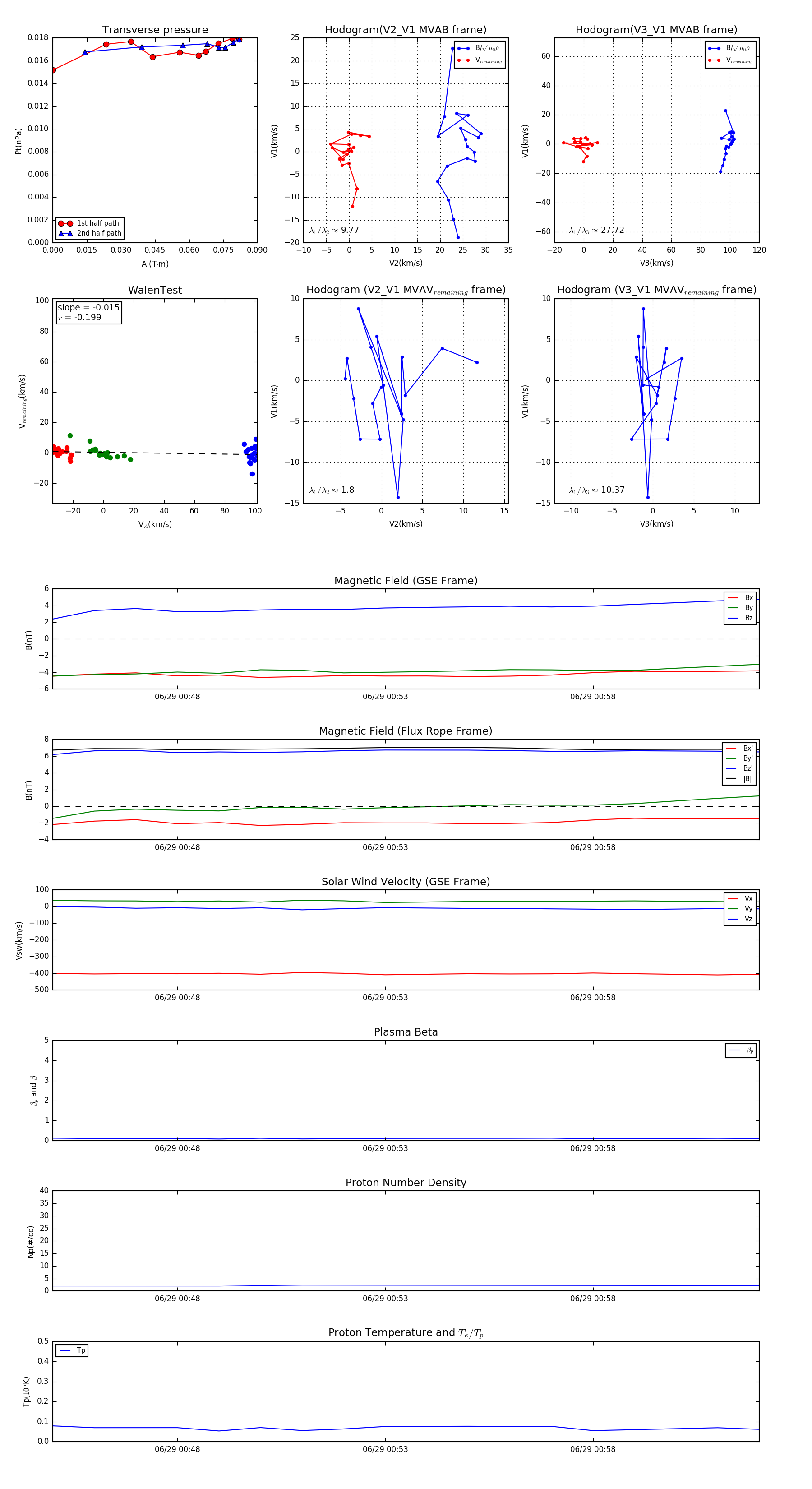The width and height of the screenshot is (812, 1489).
Task: Click the 'Hodogram(V3_V1 MVAB frame)' title
Action: [656, 29]
